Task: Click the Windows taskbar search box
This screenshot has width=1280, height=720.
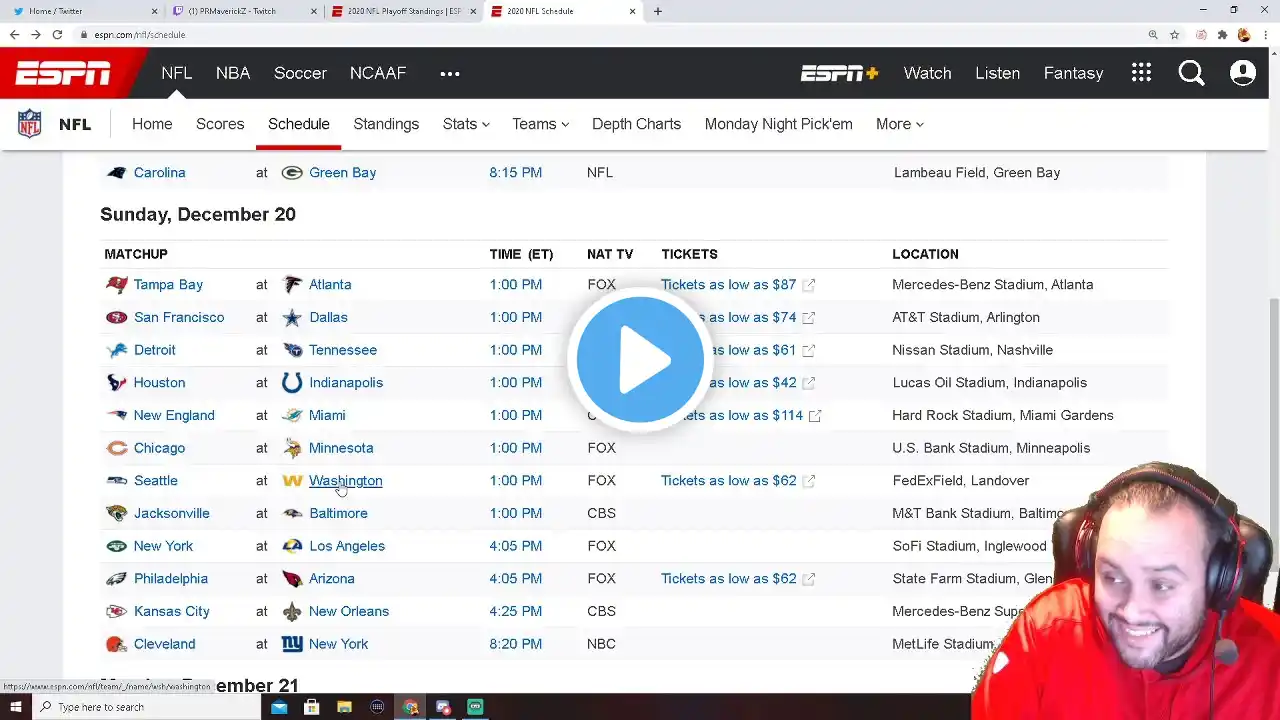Action: (147, 707)
